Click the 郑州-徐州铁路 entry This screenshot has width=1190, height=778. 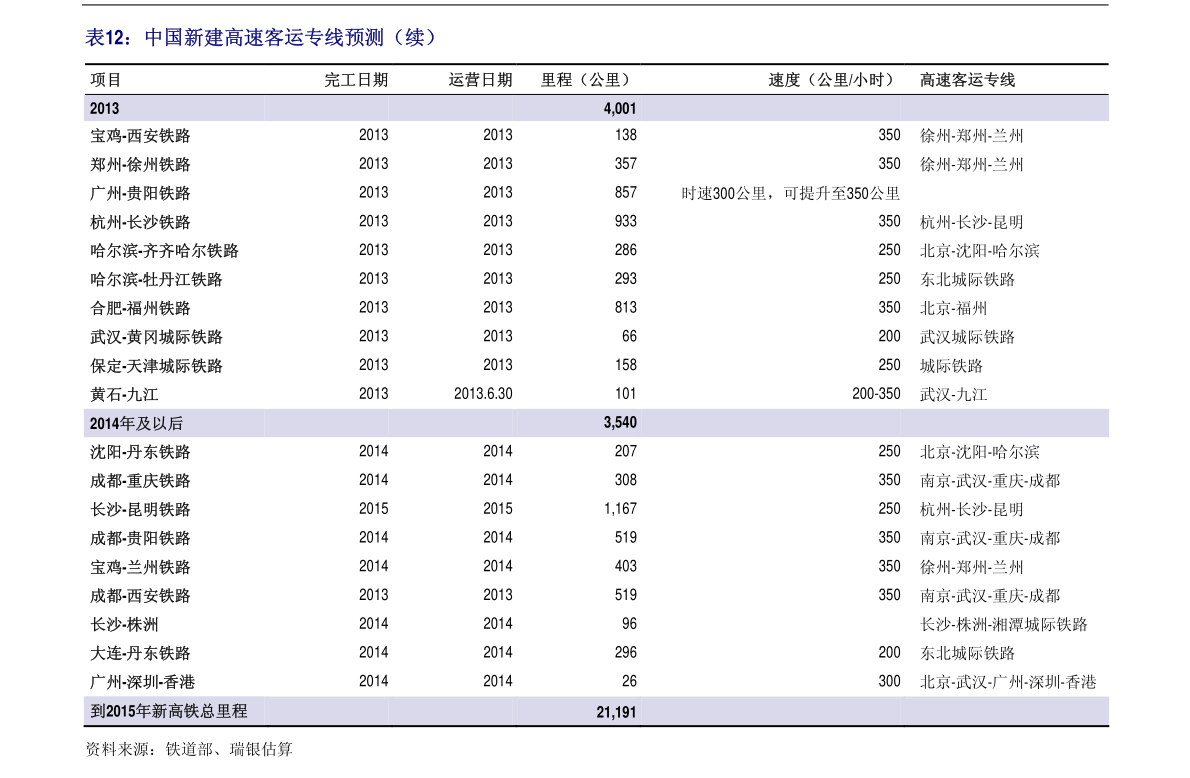[141, 164]
